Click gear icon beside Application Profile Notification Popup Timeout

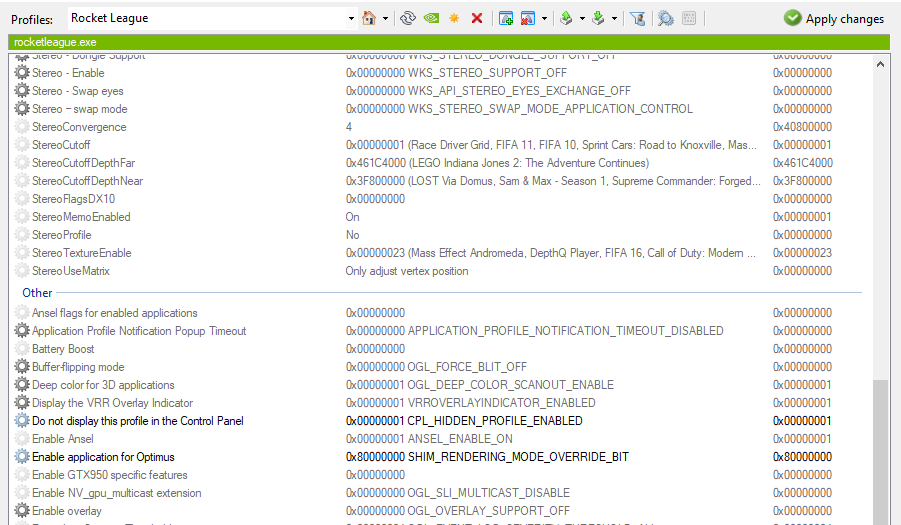tap(22, 331)
